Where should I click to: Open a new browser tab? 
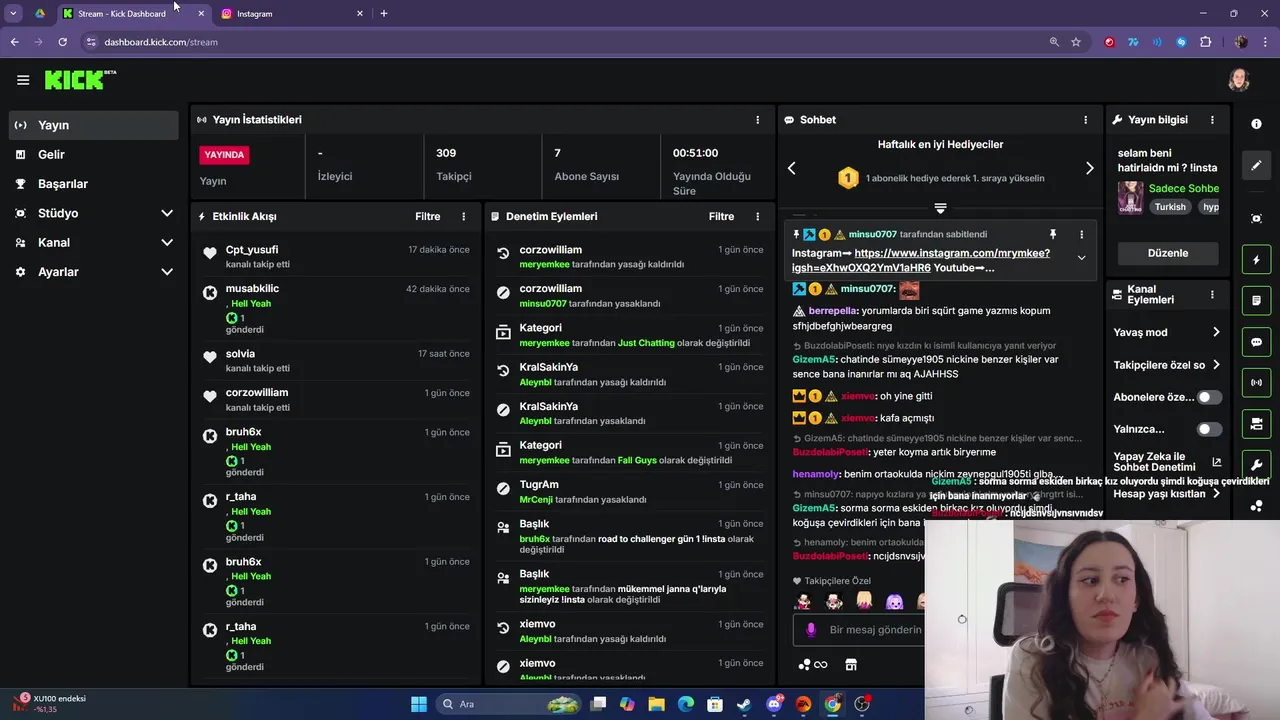point(384,13)
